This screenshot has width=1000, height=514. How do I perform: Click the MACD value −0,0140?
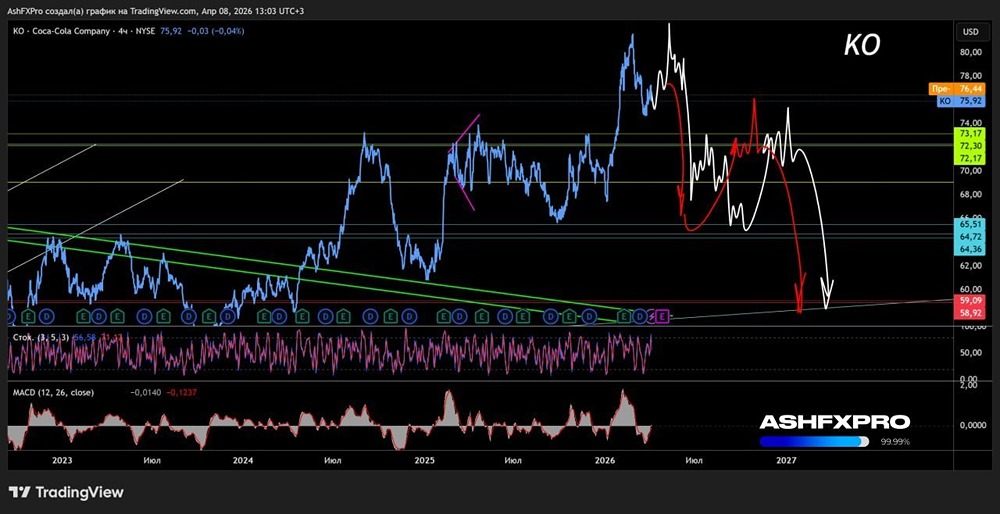coord(147,393)
